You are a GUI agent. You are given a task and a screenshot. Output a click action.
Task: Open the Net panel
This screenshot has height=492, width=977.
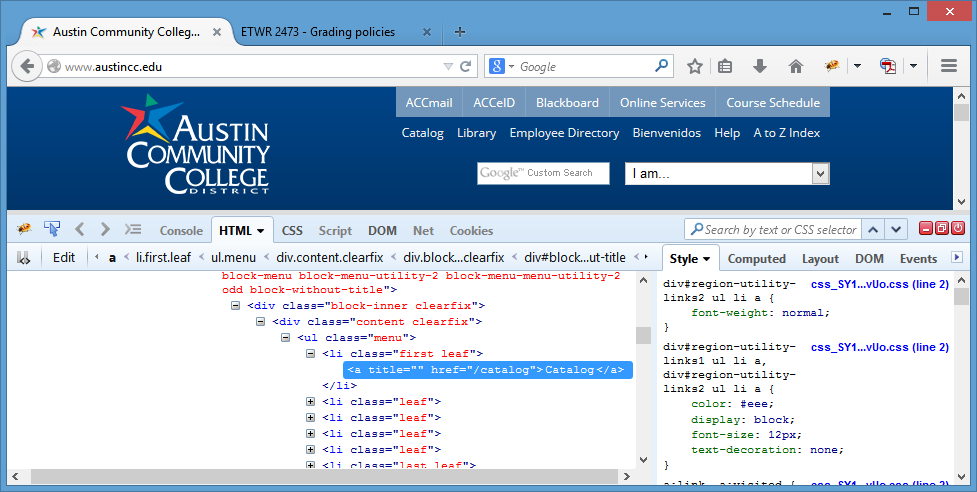coord(423,230)
